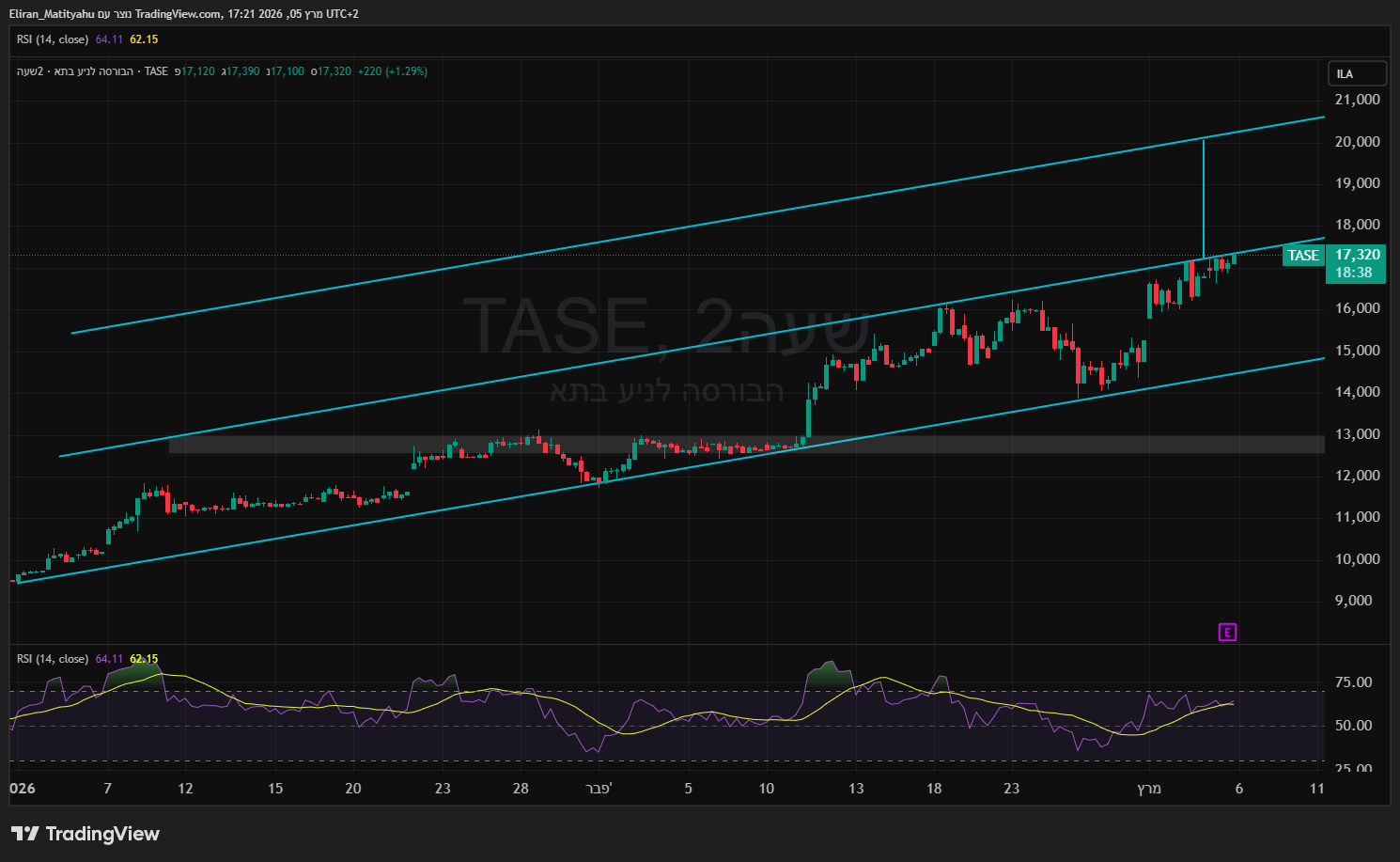Click the 17,120 open value in legend
This screenshot has width=1400, height=862.
197,71
